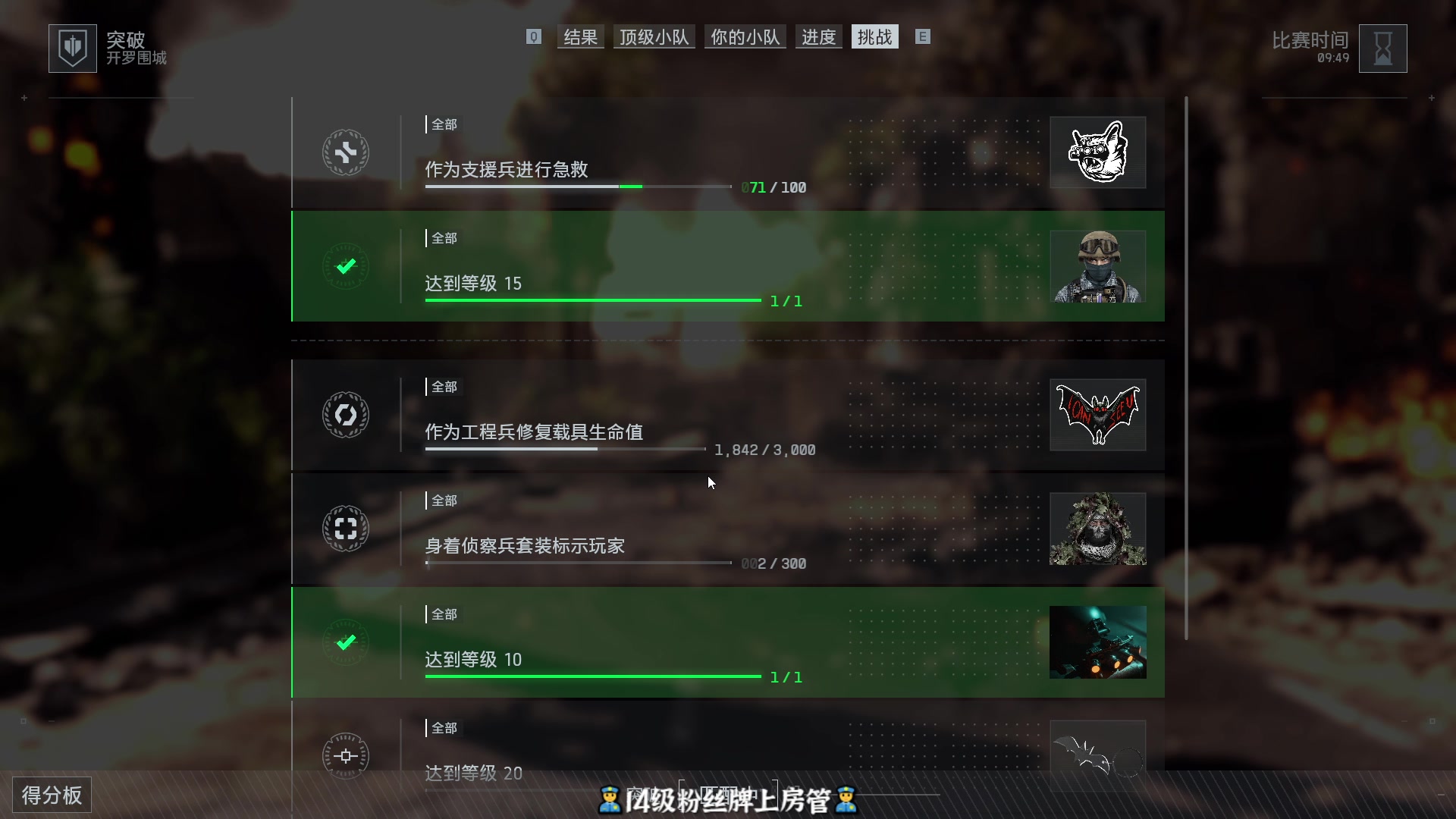Switch to the 你的小队 tab
Screen dimensions: 1456x819
pos(745,37)
